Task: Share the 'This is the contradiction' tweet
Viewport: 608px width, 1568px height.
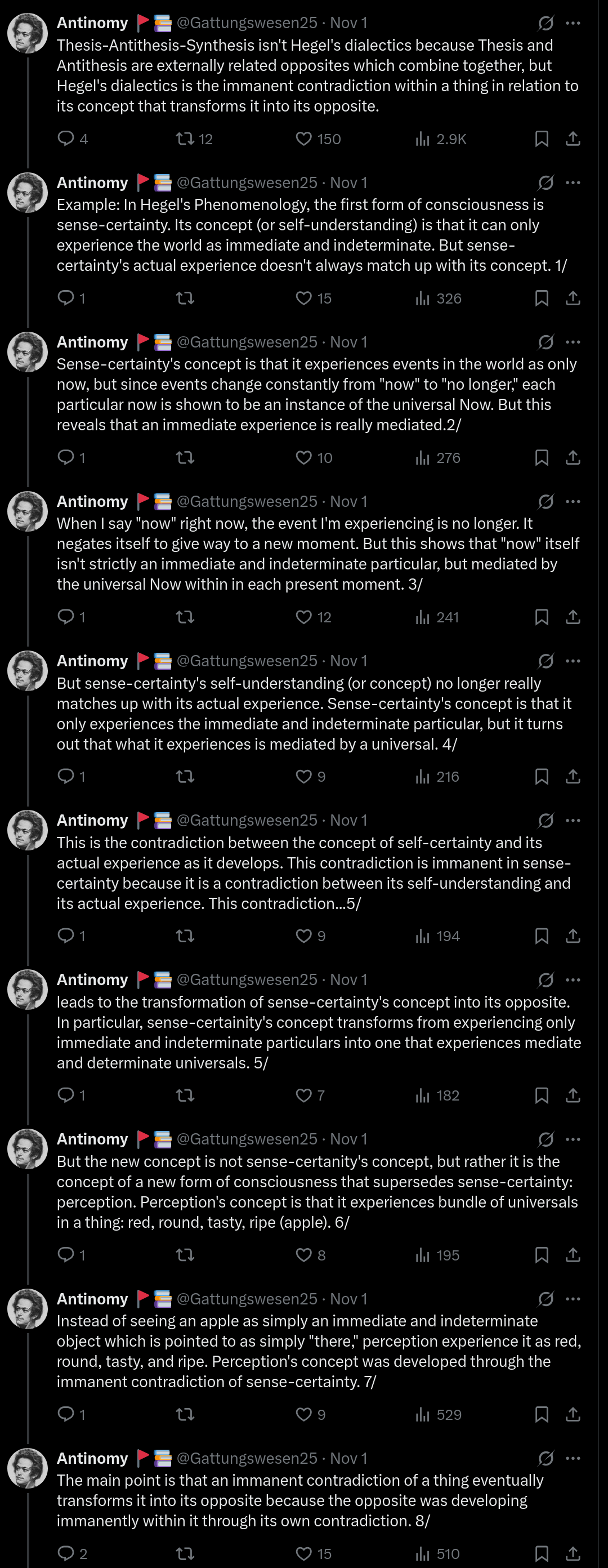Action: click(573, 936)
